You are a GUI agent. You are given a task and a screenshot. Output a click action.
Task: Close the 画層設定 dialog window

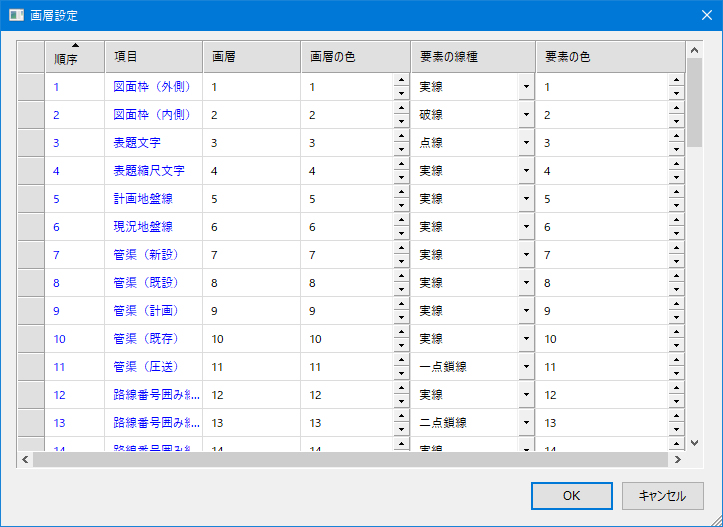[700, 15]
